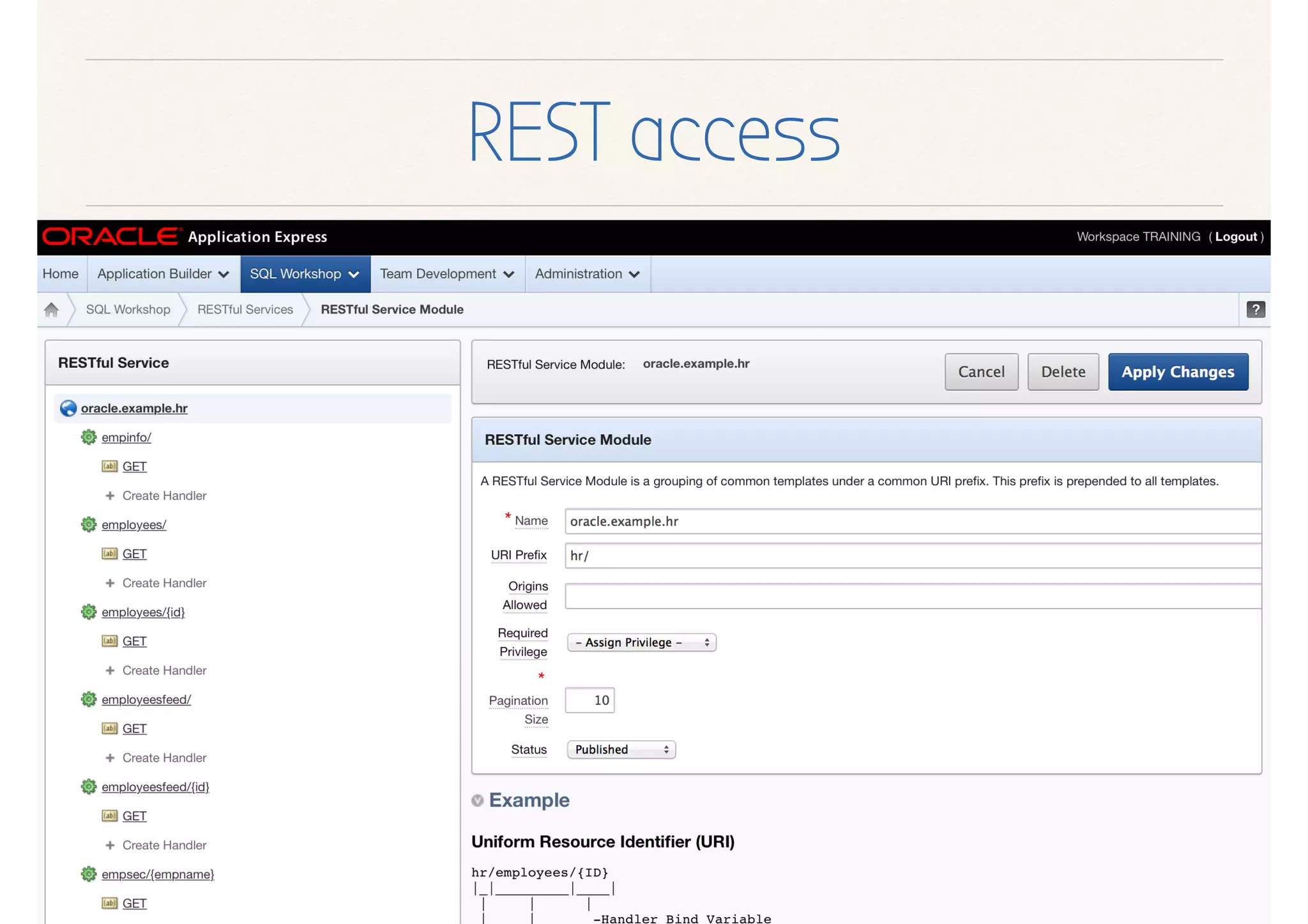Click the gear icon beside employees/

[x=89, y=525]
